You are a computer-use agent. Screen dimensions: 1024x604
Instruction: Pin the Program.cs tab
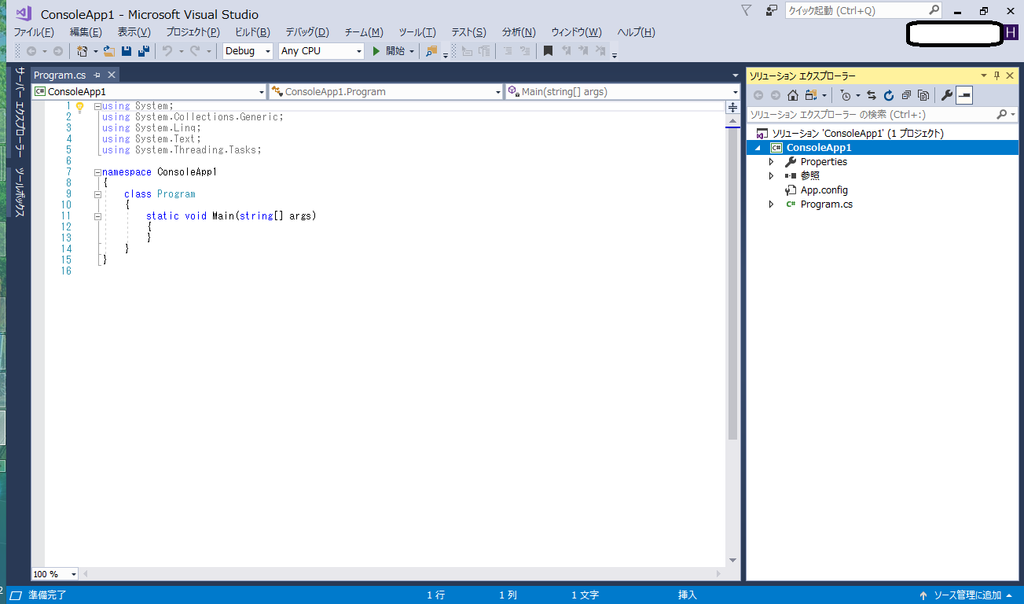click(97, 75)
